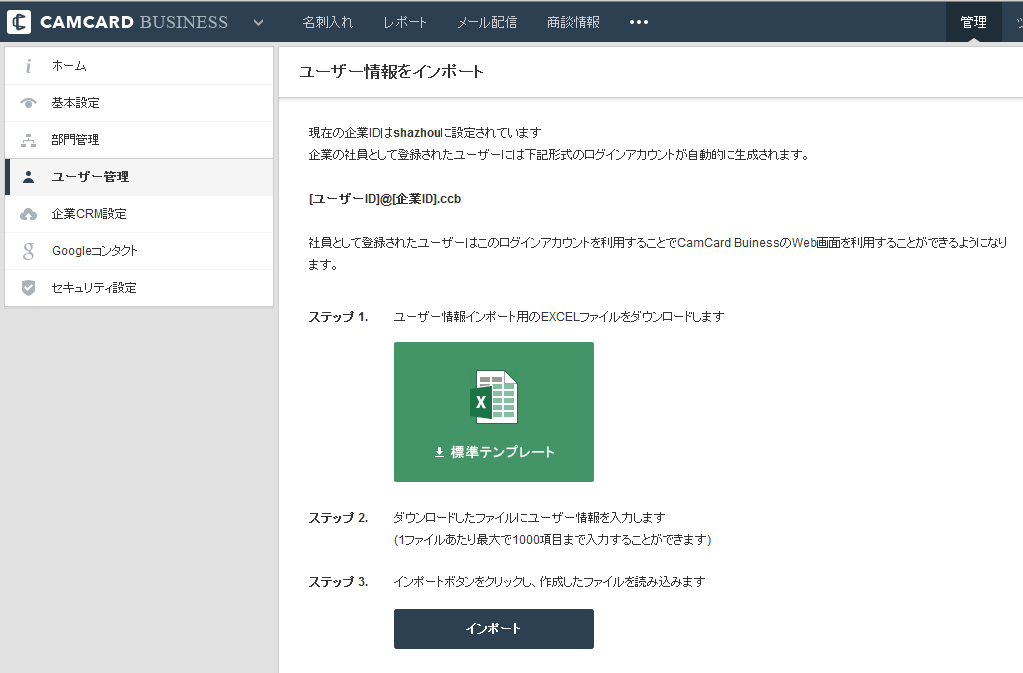Click the ホーム info icon
The width and height of the screenshot is (1023, 673).
[x=28, y=66]
